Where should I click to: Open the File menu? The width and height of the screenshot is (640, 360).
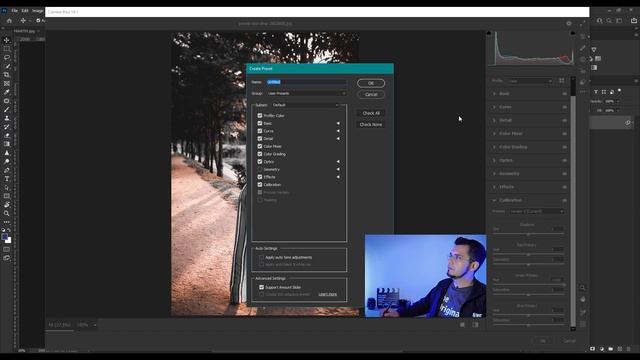15,11
